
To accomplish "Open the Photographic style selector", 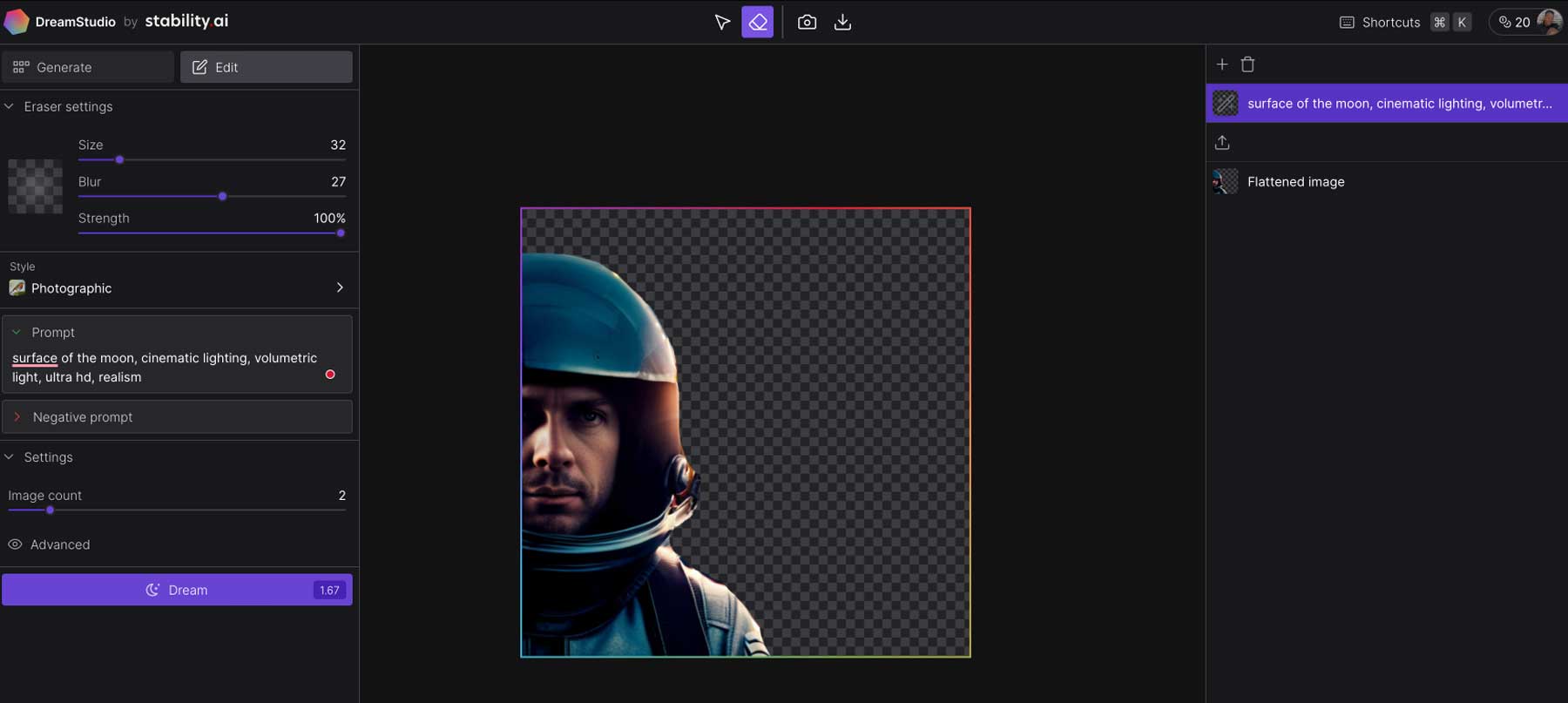I will 177,288.
